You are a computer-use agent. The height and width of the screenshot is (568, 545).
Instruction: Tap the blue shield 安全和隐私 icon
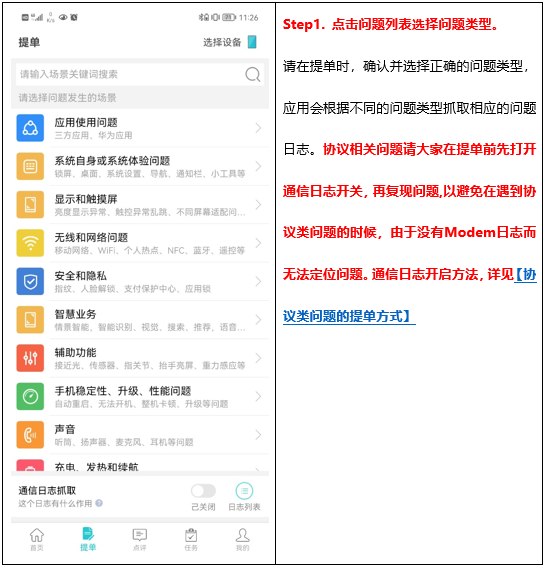click(30, 281)
